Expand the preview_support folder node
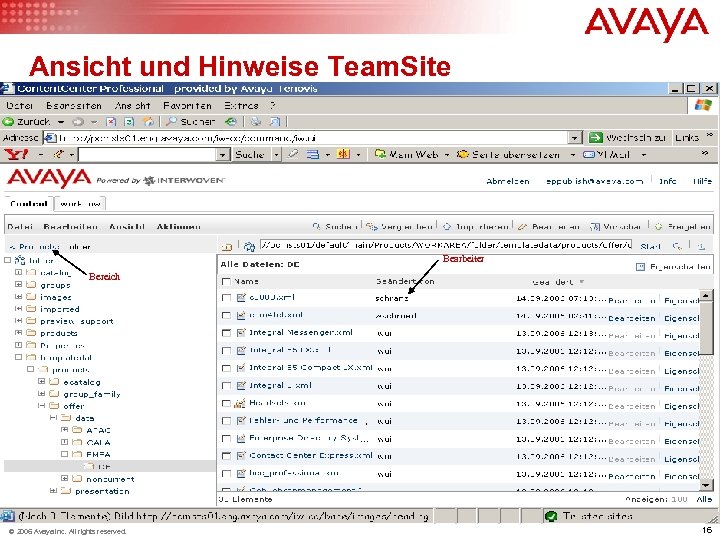 (x=18, y=321)
